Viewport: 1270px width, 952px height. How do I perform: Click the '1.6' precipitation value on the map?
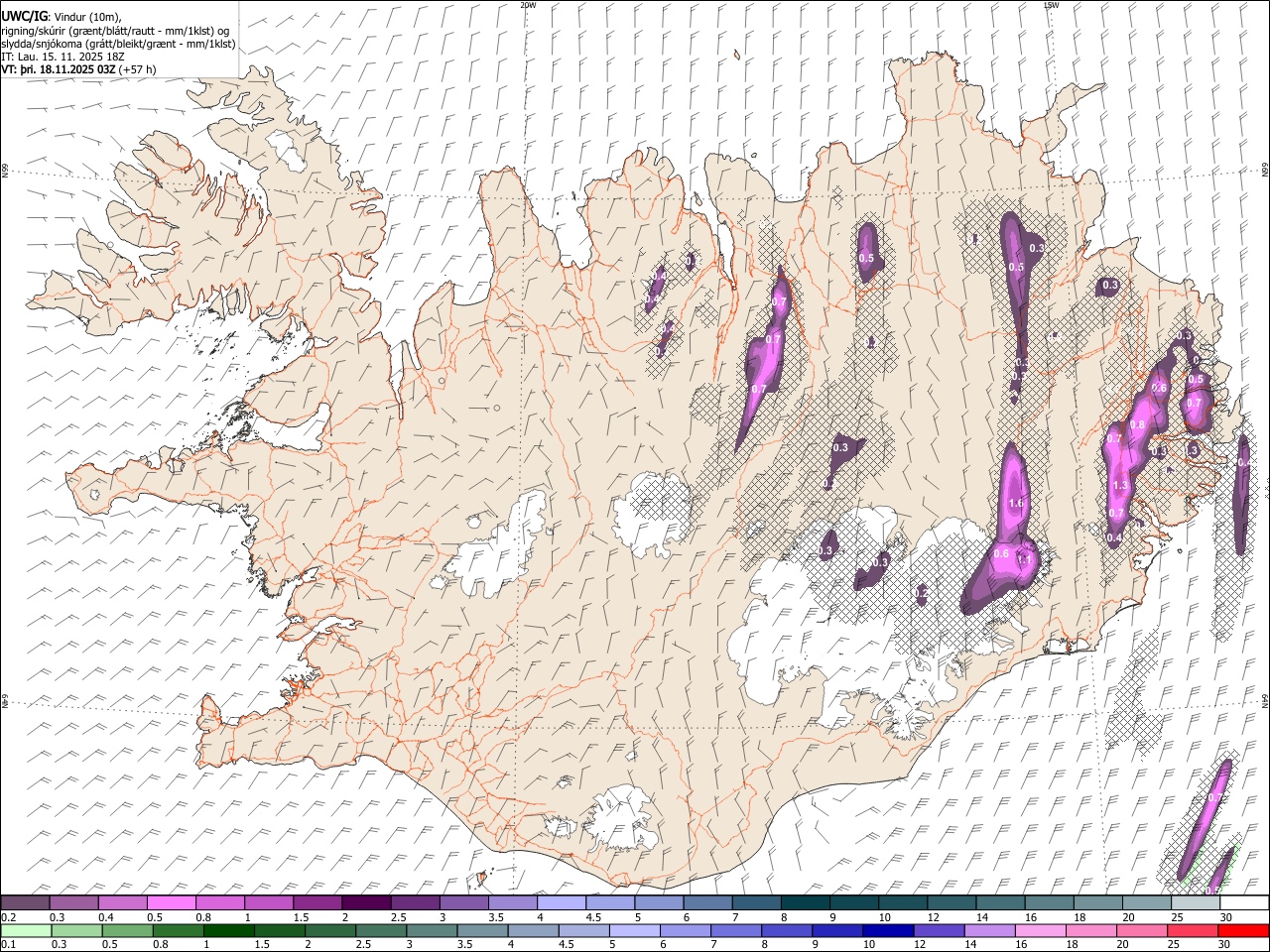click(1015, 504)
